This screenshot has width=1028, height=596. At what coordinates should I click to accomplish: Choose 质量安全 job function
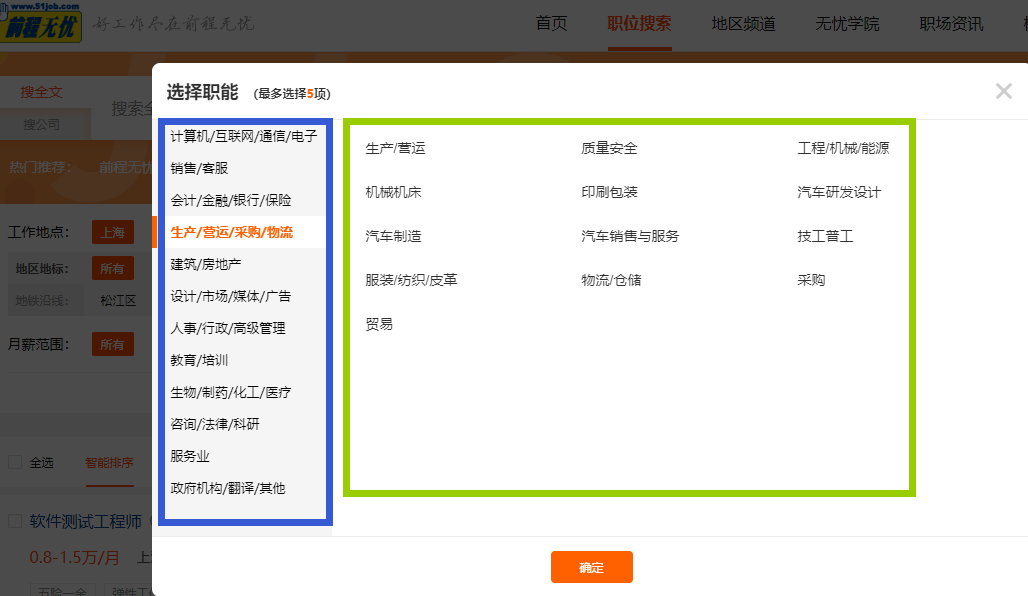609,148
